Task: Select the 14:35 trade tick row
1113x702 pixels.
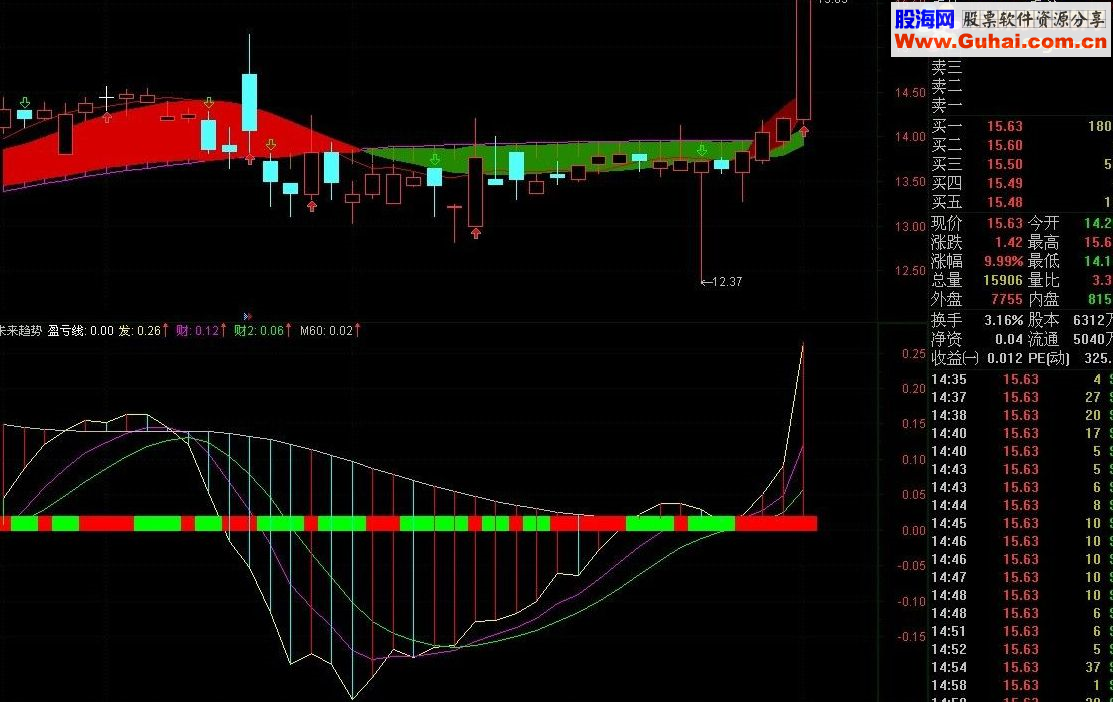Action: point(1021,380)
